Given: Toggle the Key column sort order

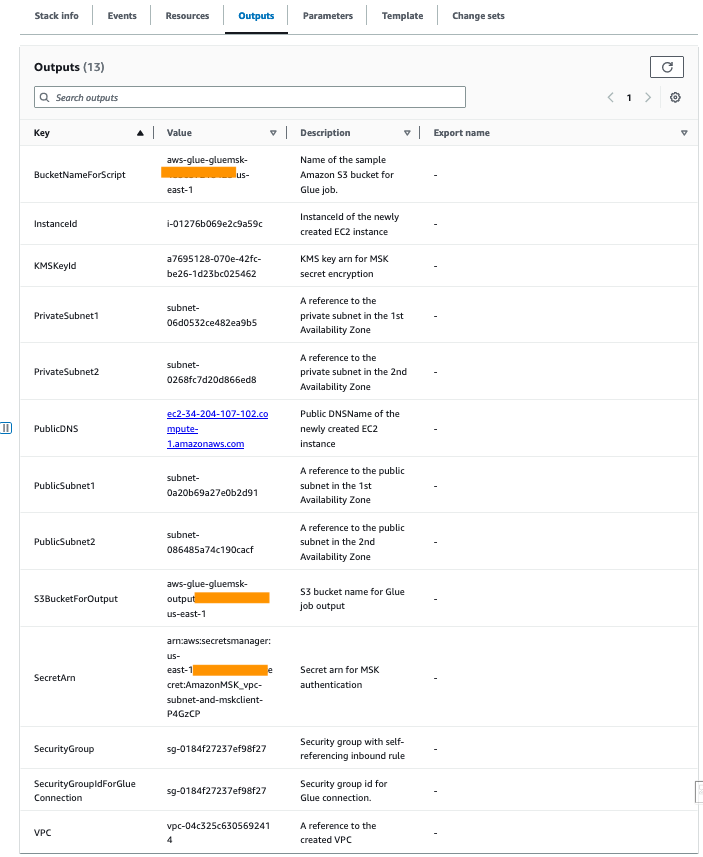Looking at the screenshot, I should tap(141, 132).
